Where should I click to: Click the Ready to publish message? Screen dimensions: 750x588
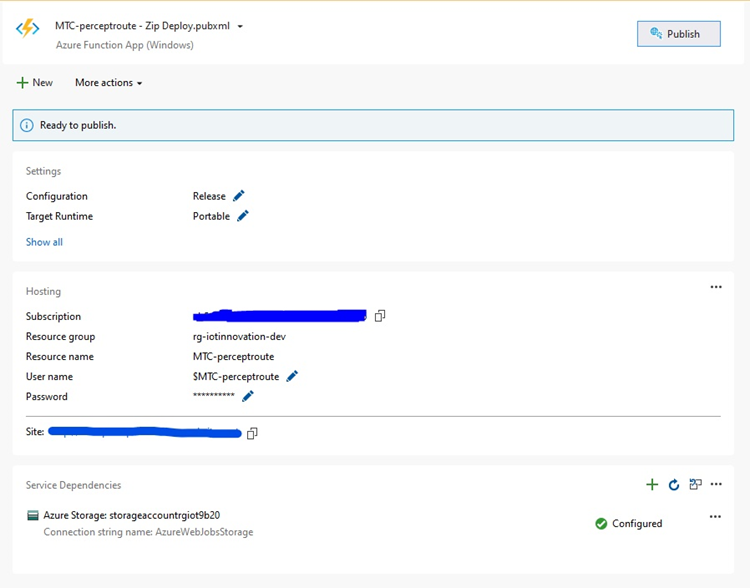coord(78,125)
